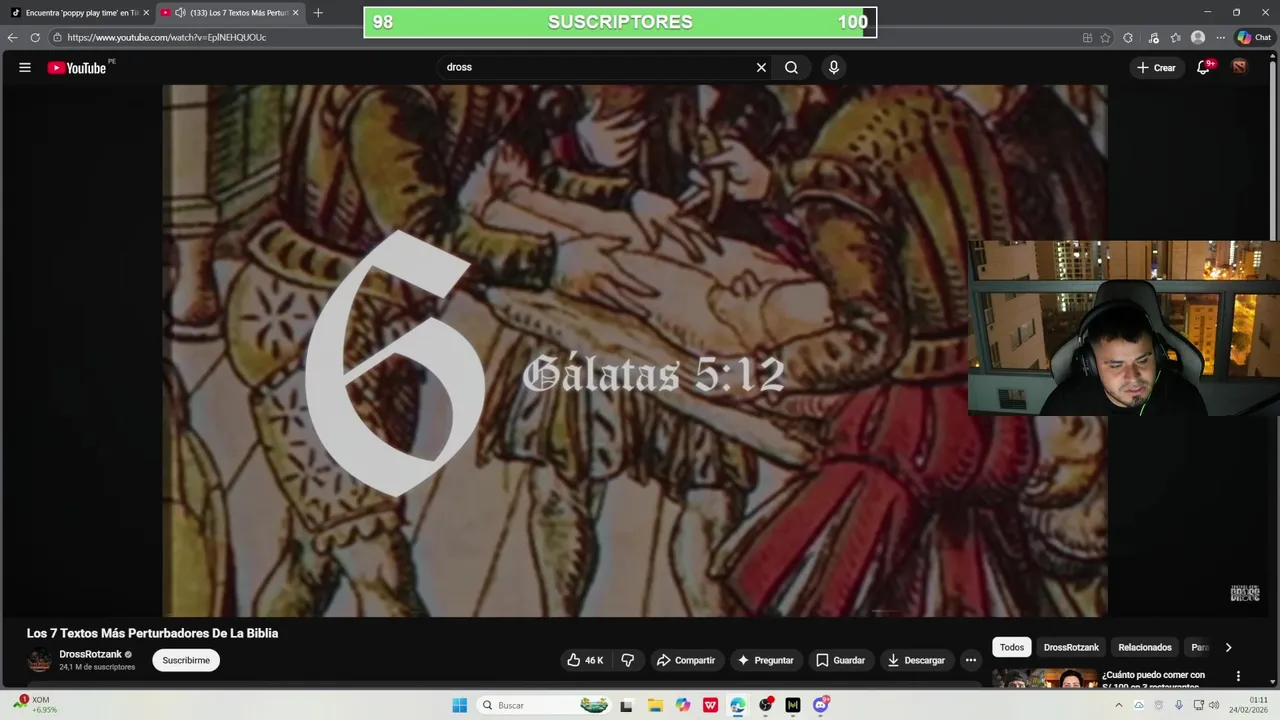Click the main video player area
The height and width of the screenshot is (720, 1280).
[x=635, y=350]
